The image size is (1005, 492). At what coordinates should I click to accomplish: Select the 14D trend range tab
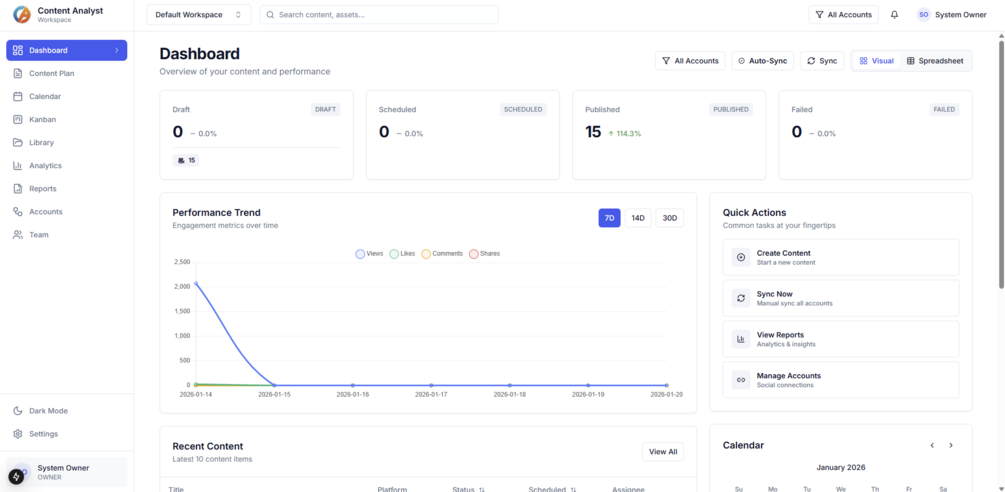coord(638,218)
